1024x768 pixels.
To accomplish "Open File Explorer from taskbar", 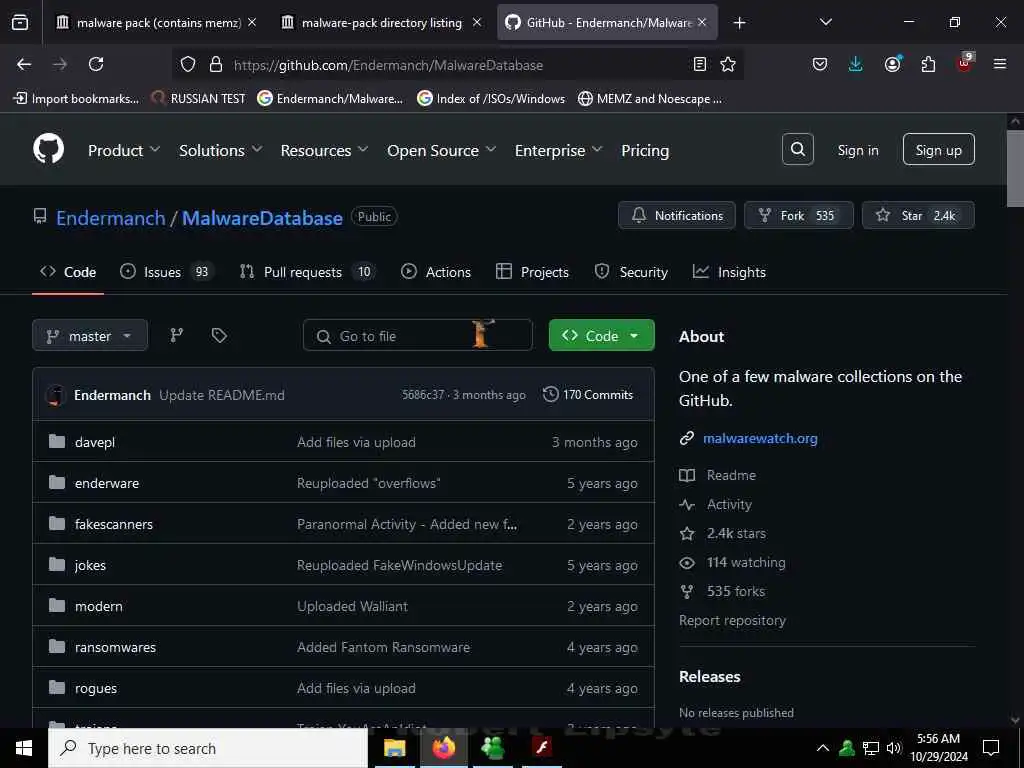I will point(394,748).
